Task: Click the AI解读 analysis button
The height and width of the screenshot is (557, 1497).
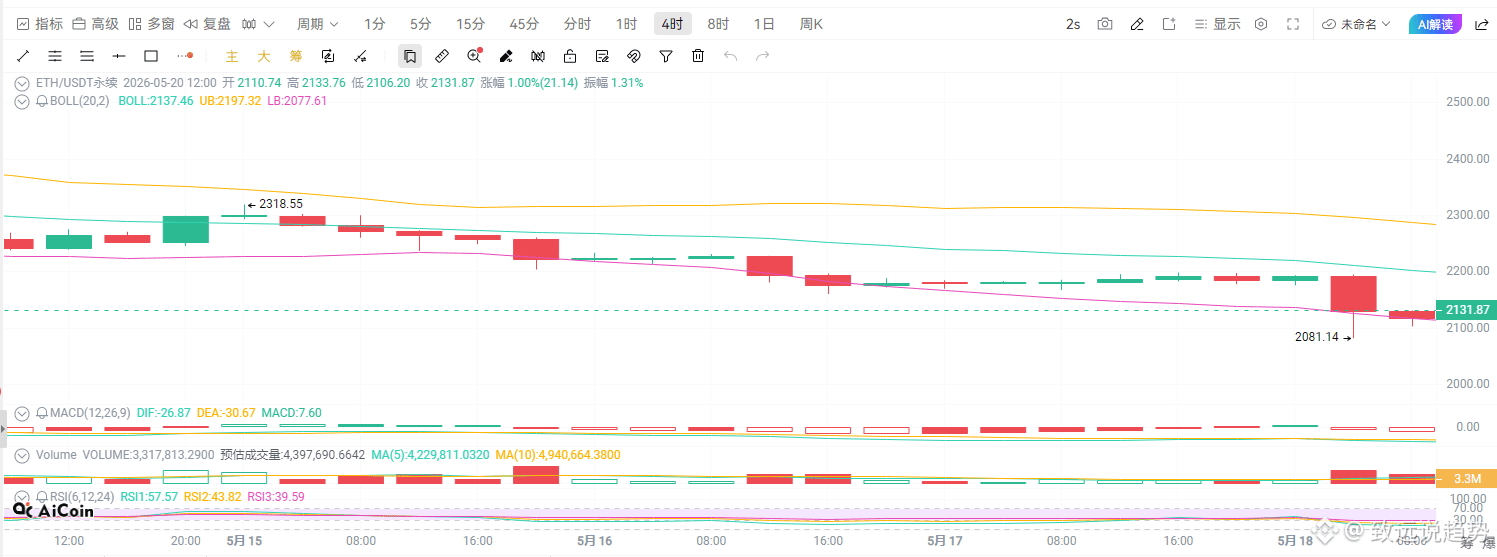Action: coord(1435,24)
